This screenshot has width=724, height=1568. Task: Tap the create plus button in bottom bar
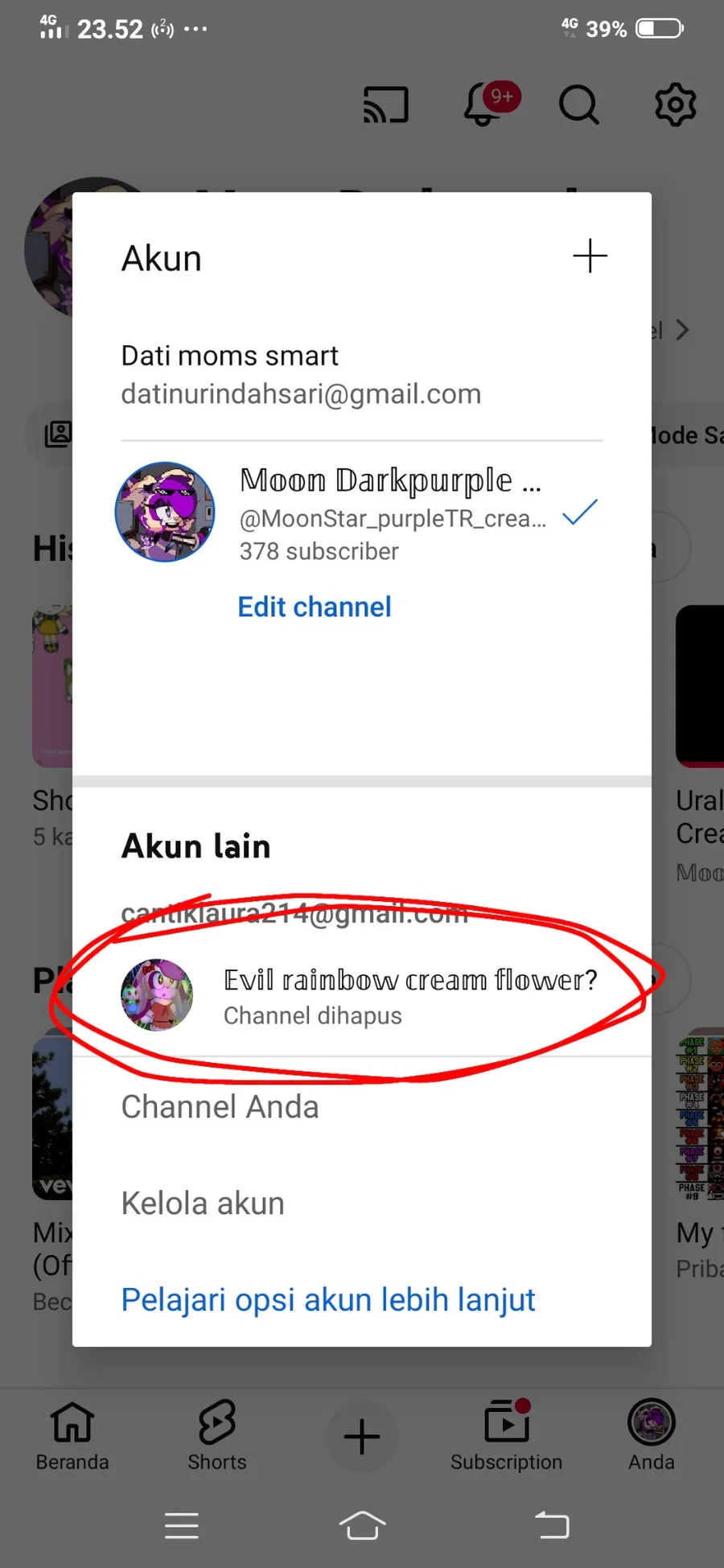[362, 1436]
